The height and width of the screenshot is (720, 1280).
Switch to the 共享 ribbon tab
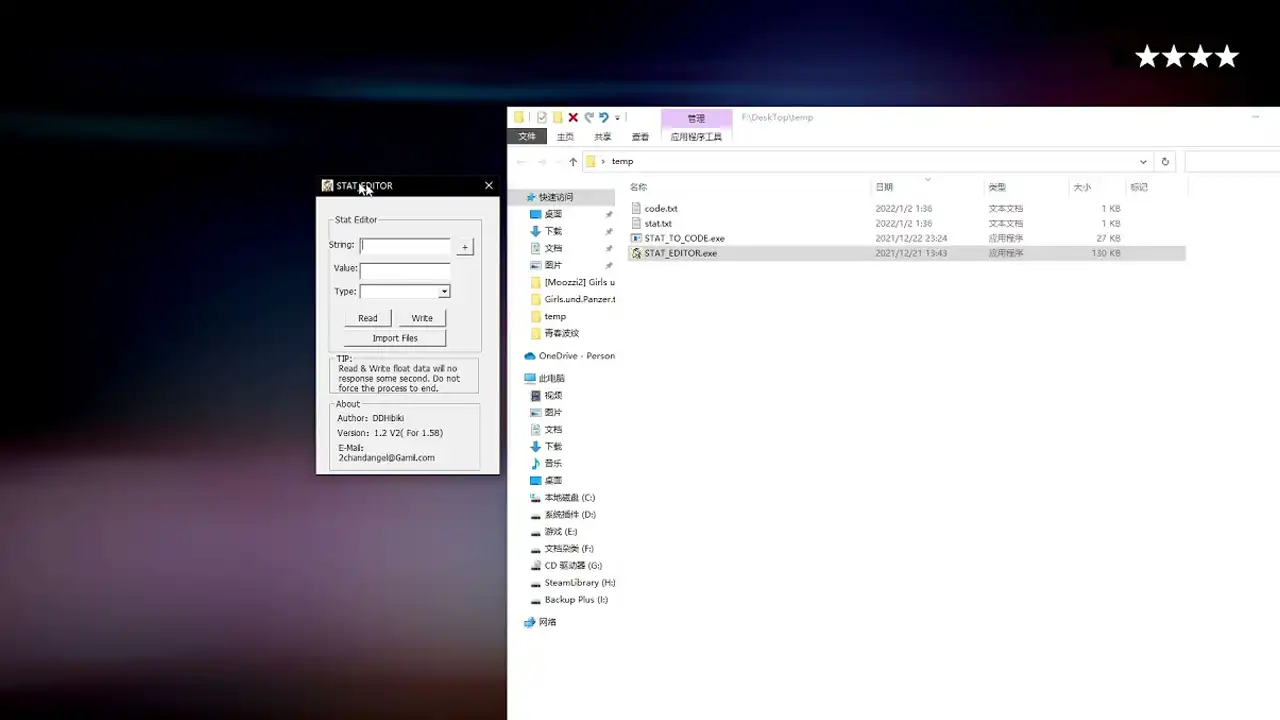(x=603, y=137)
